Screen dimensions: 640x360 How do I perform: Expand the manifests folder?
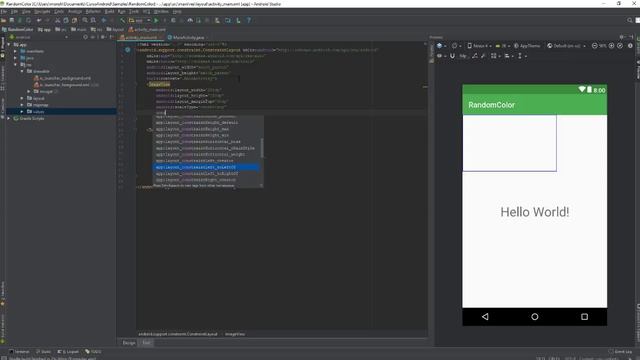click(16, 51)
